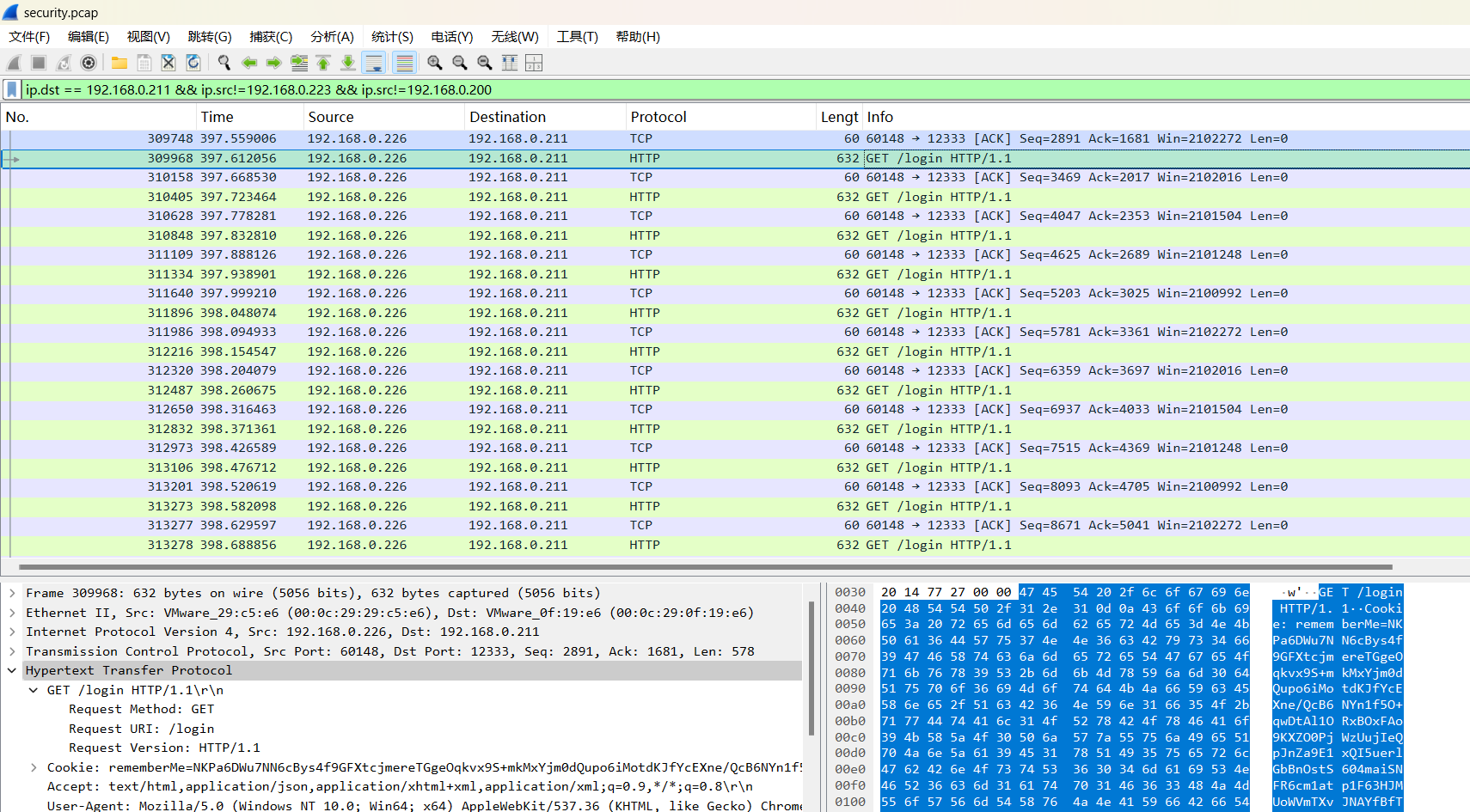This screenshot has width=1470, height=812.
Task: Expand the Frame 309968 tree node
Action: [x=12, y=593]
